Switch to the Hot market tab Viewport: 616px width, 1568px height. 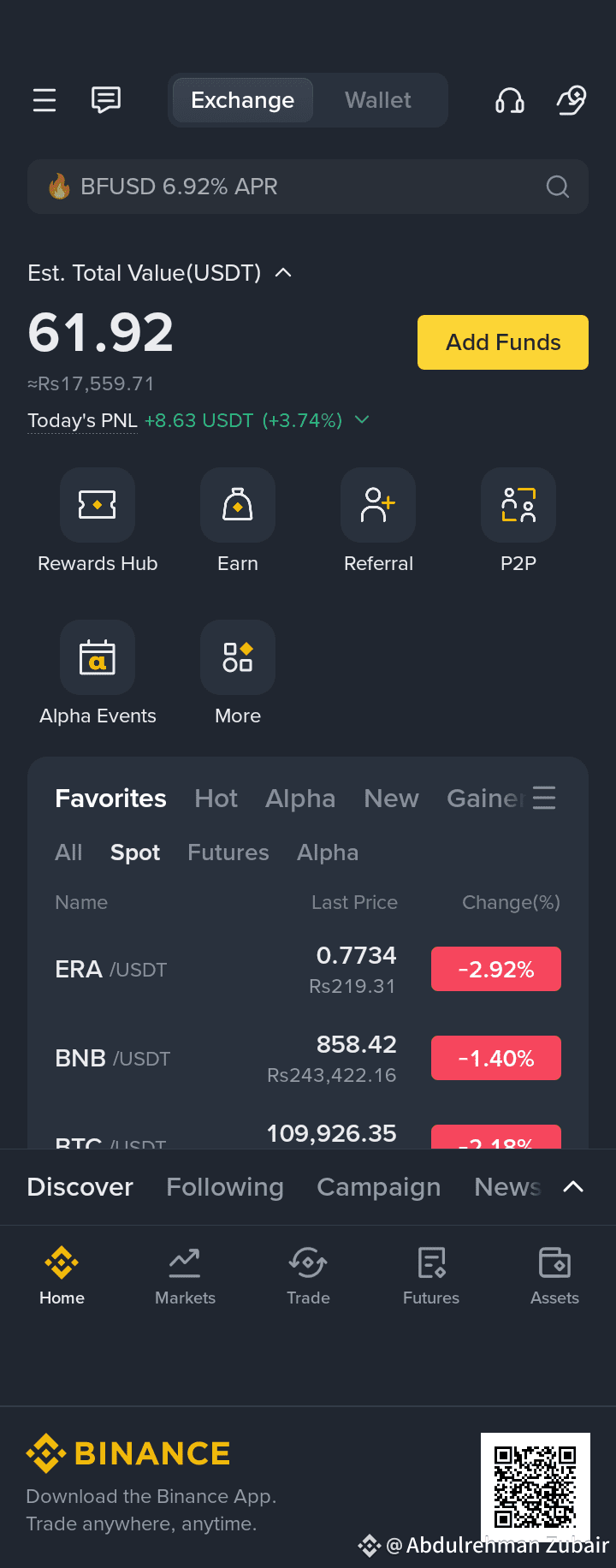point(216,799)
